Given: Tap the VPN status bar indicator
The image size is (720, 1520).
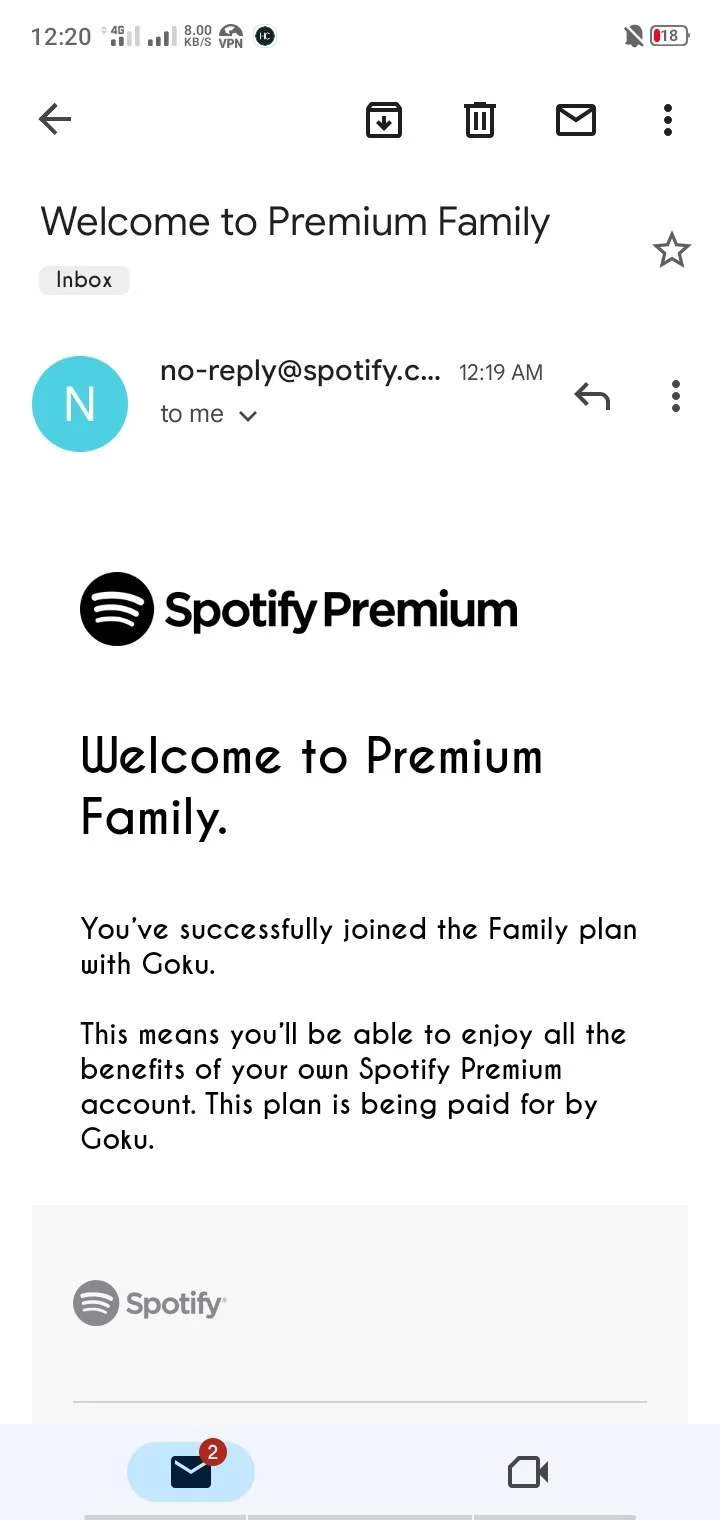Looking at the screenshot, I should pos(231,37).
